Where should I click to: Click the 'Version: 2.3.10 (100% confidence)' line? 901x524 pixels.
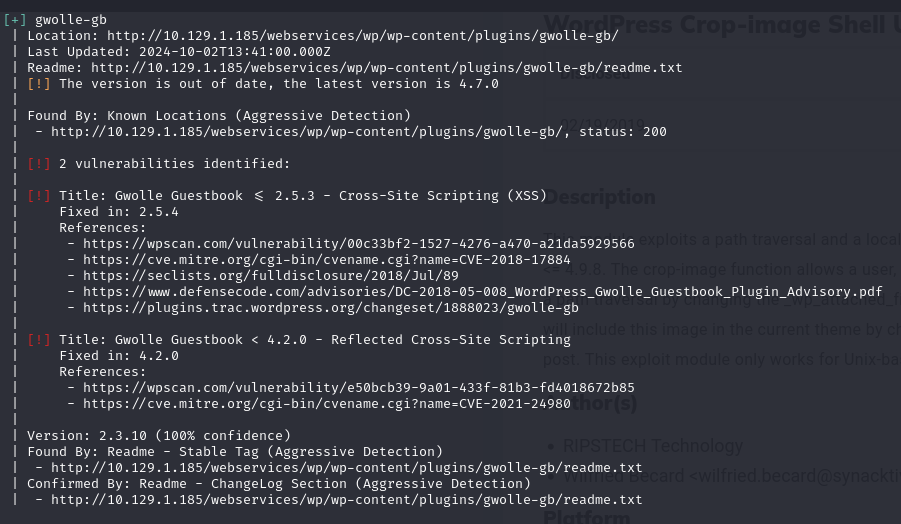point(159,436)
